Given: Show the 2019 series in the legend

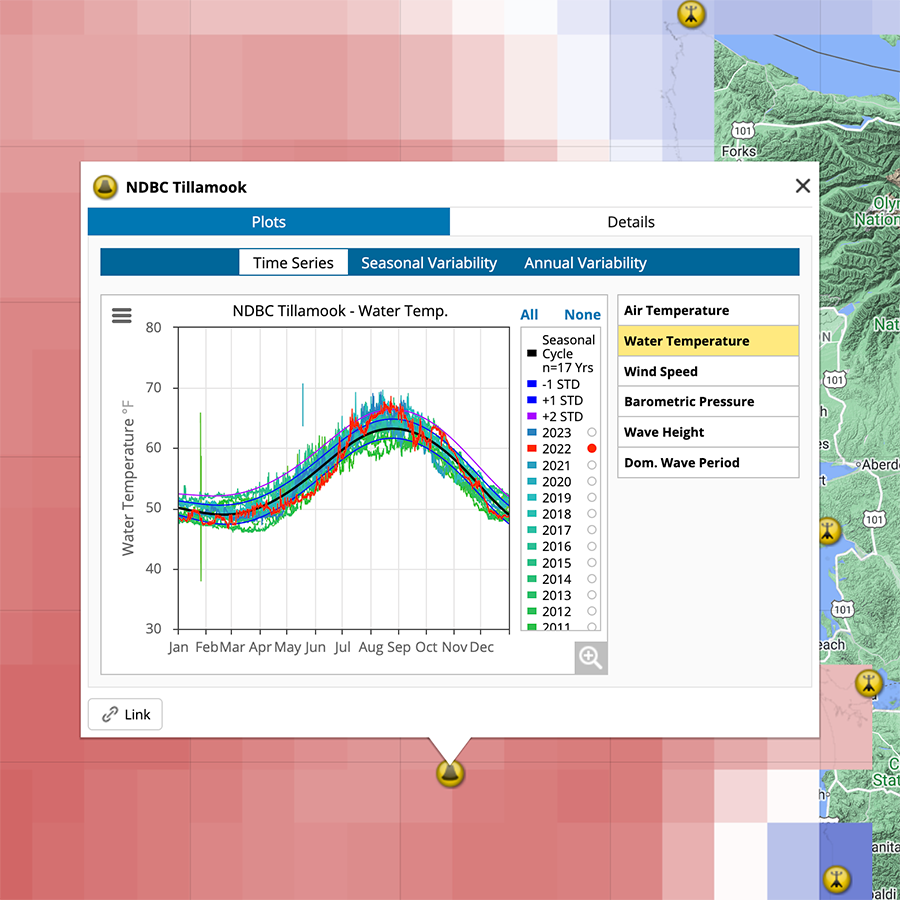Looking at the screenshot, I should click(x=592, y=498).
